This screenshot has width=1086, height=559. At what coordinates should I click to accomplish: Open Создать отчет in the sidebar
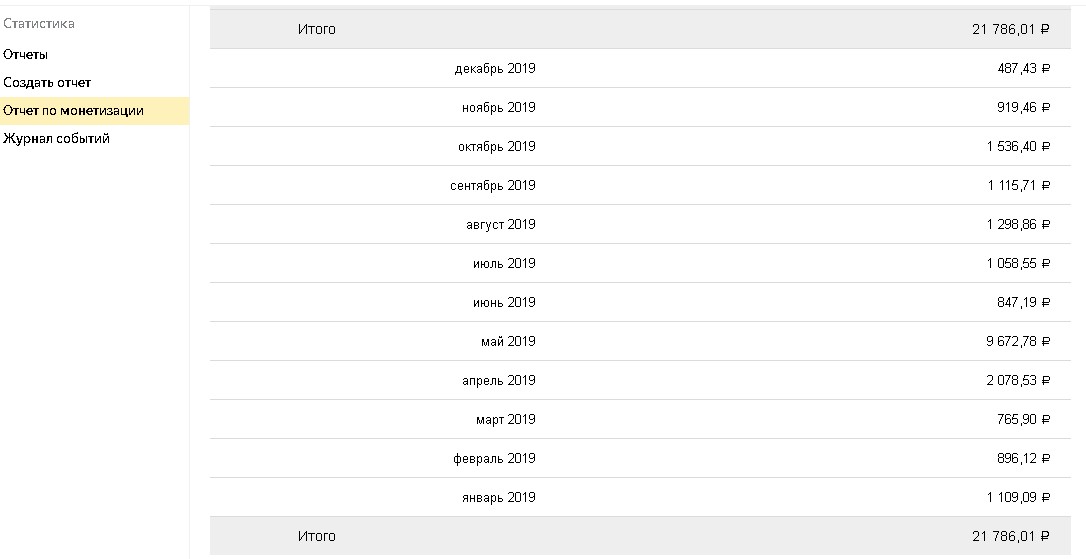[x=47, y=82]
